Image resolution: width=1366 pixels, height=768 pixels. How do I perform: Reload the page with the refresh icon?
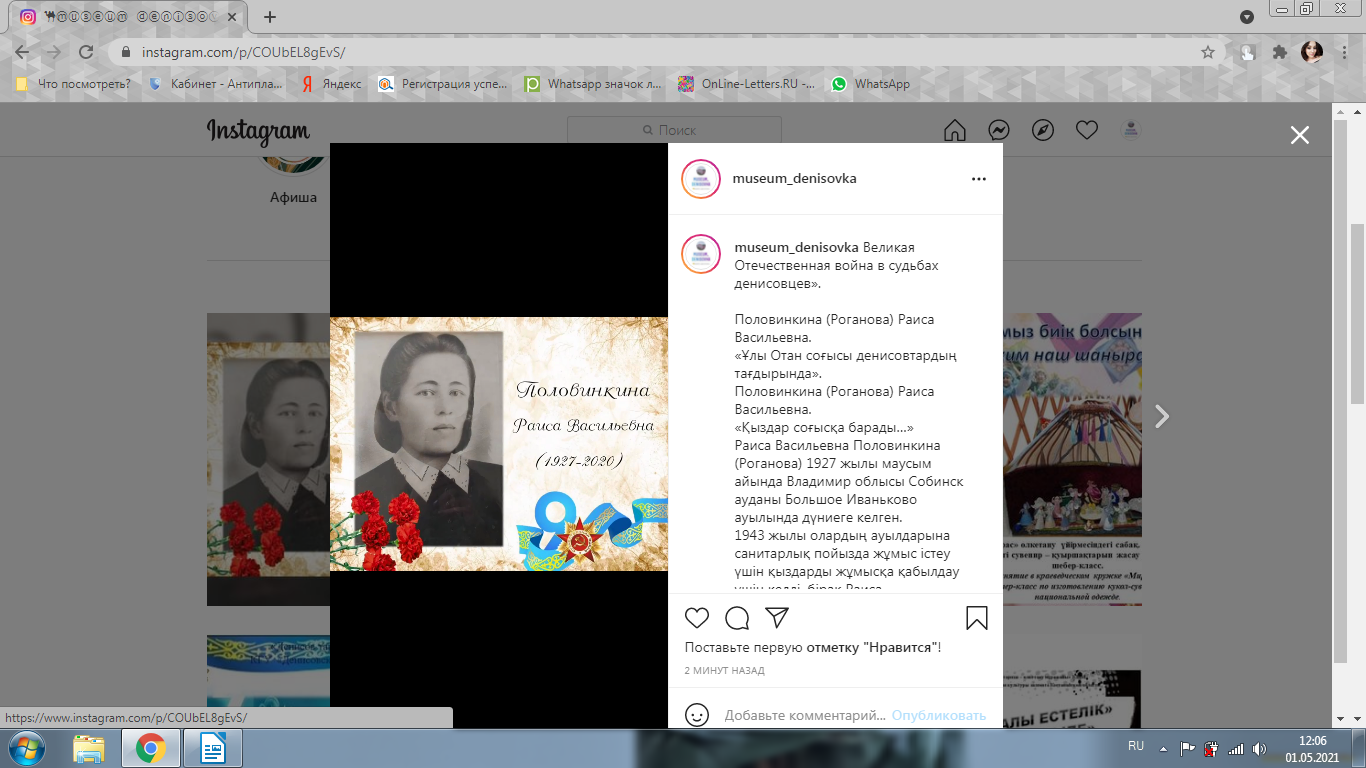click(x=86, y=52)
